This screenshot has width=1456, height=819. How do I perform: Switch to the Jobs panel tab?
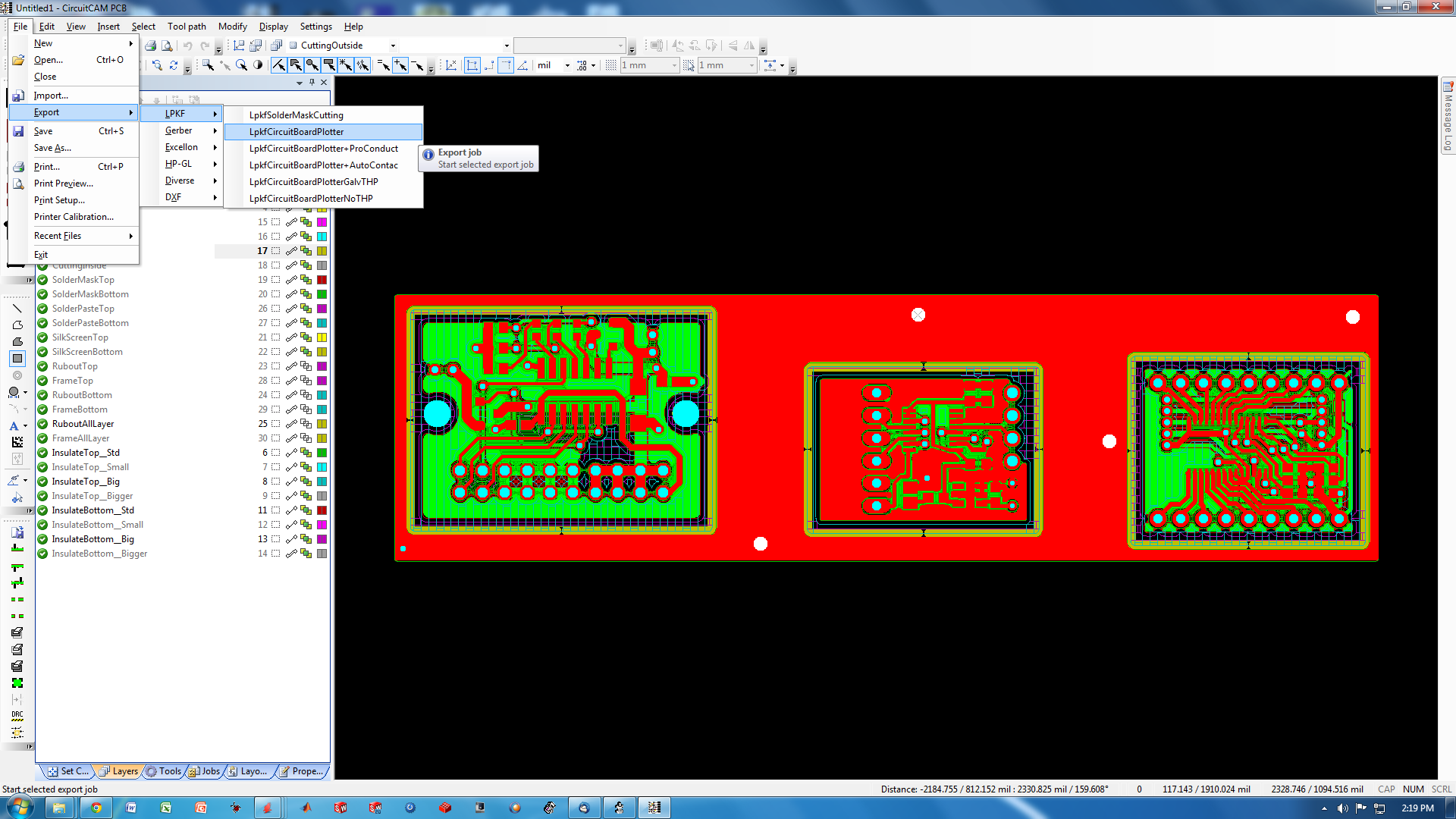coord(205,771)
